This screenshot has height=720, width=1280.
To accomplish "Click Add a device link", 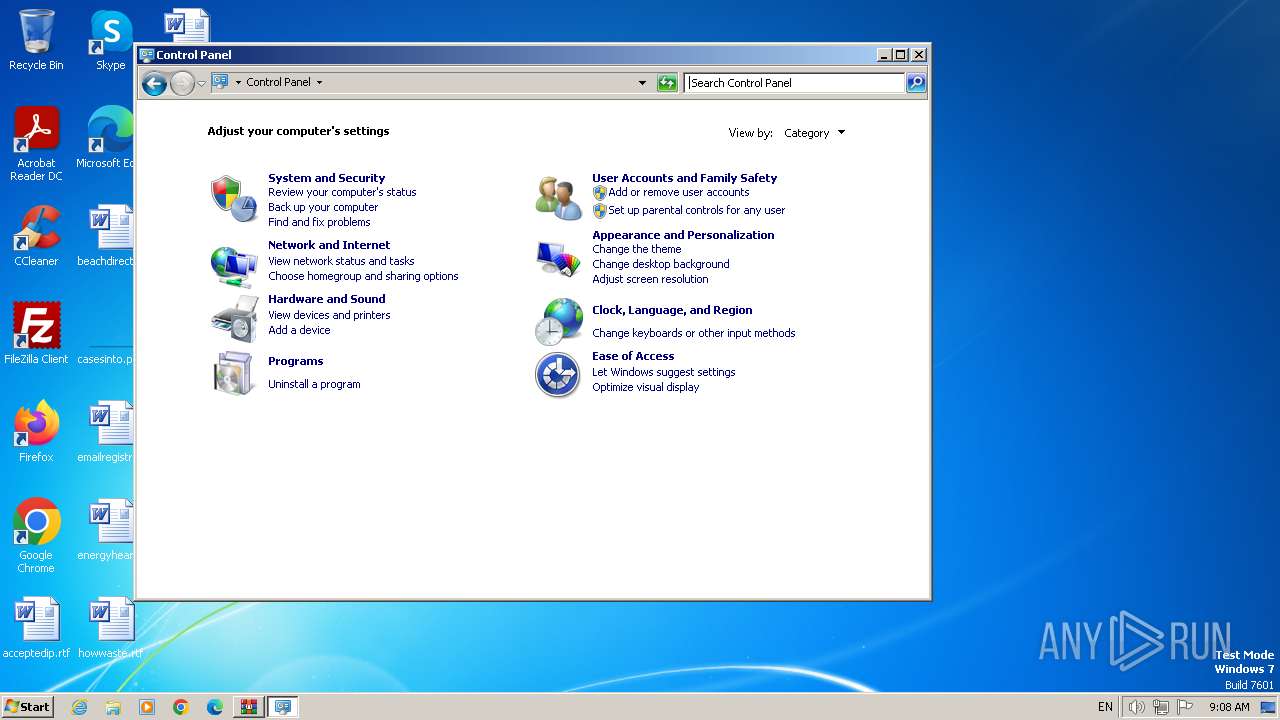I will pos(299,330).
